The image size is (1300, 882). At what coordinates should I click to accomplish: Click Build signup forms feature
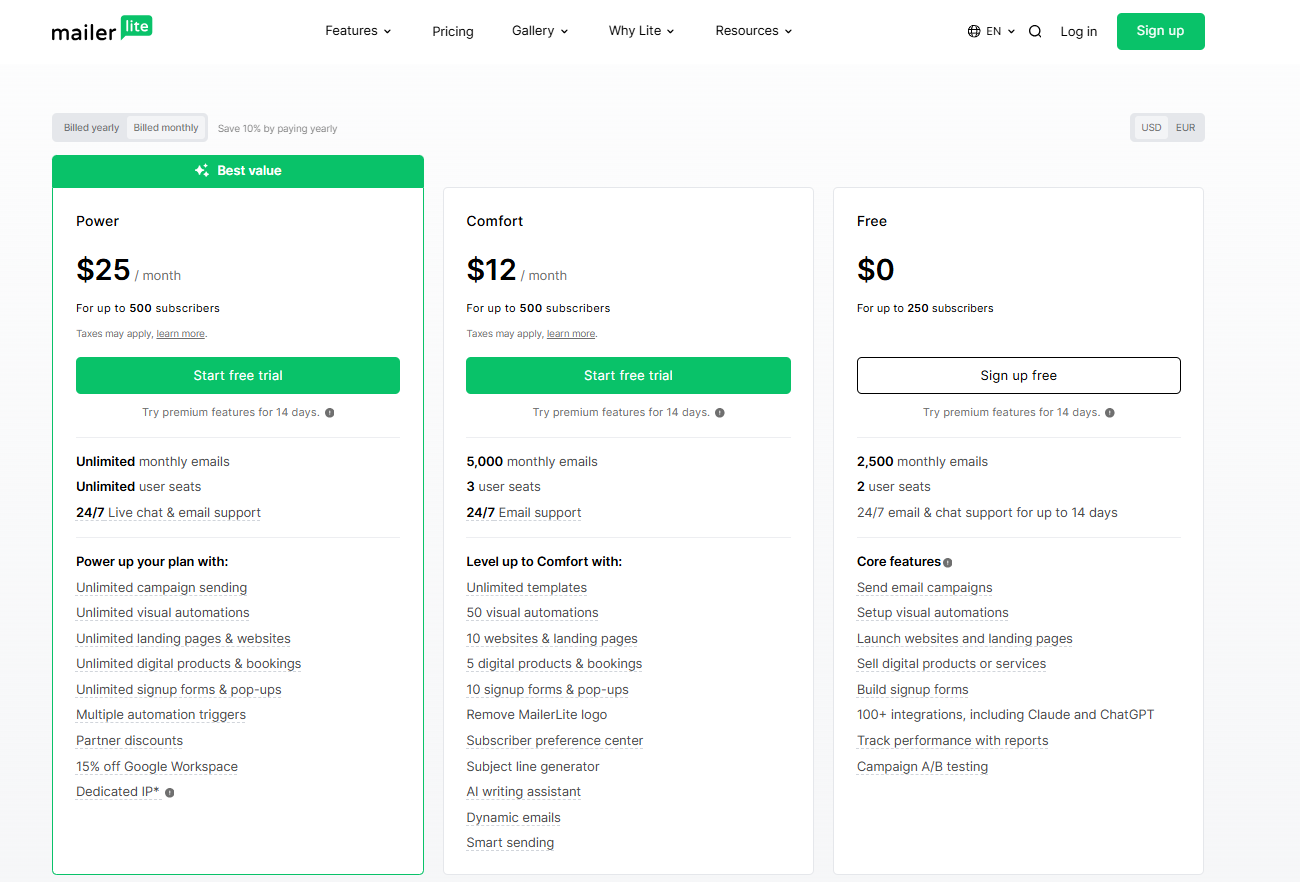913,690
